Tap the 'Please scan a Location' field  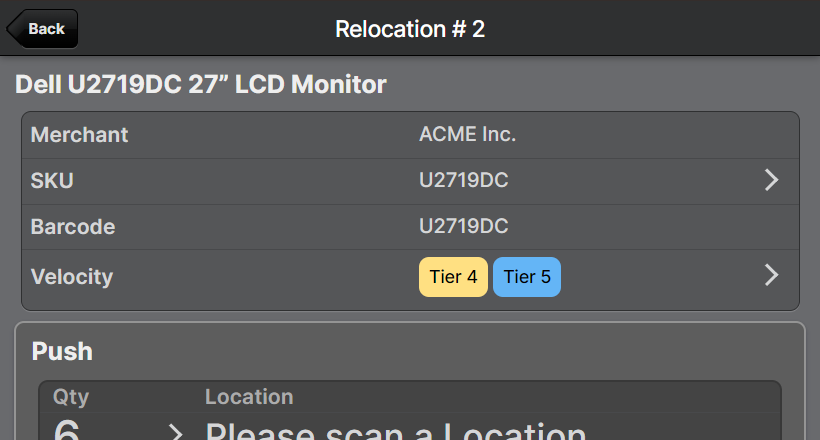[395, 432]
